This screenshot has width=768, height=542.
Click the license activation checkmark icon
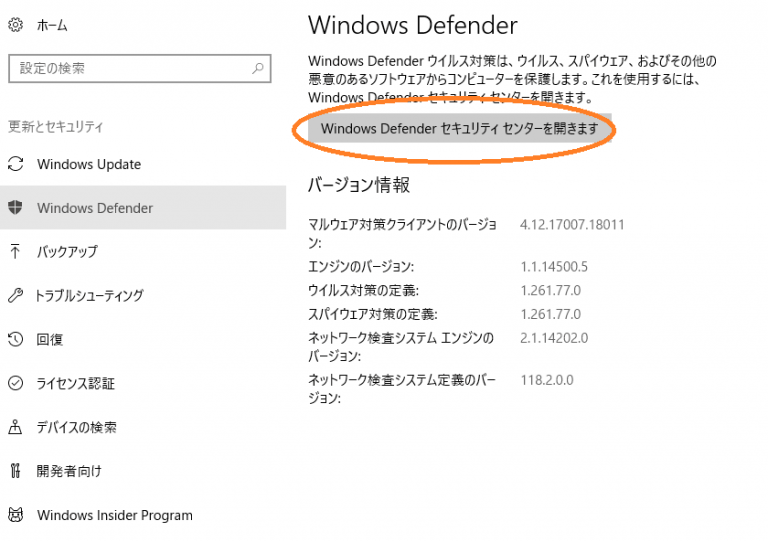tap(16, 383)
